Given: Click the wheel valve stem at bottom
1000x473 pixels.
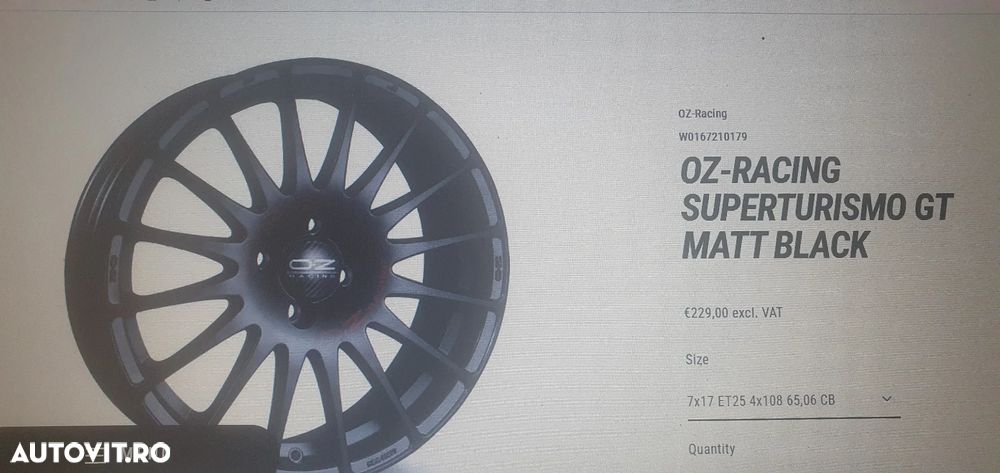Looking at the screenshot, I should pyautogui.click(x=295, y=455).
